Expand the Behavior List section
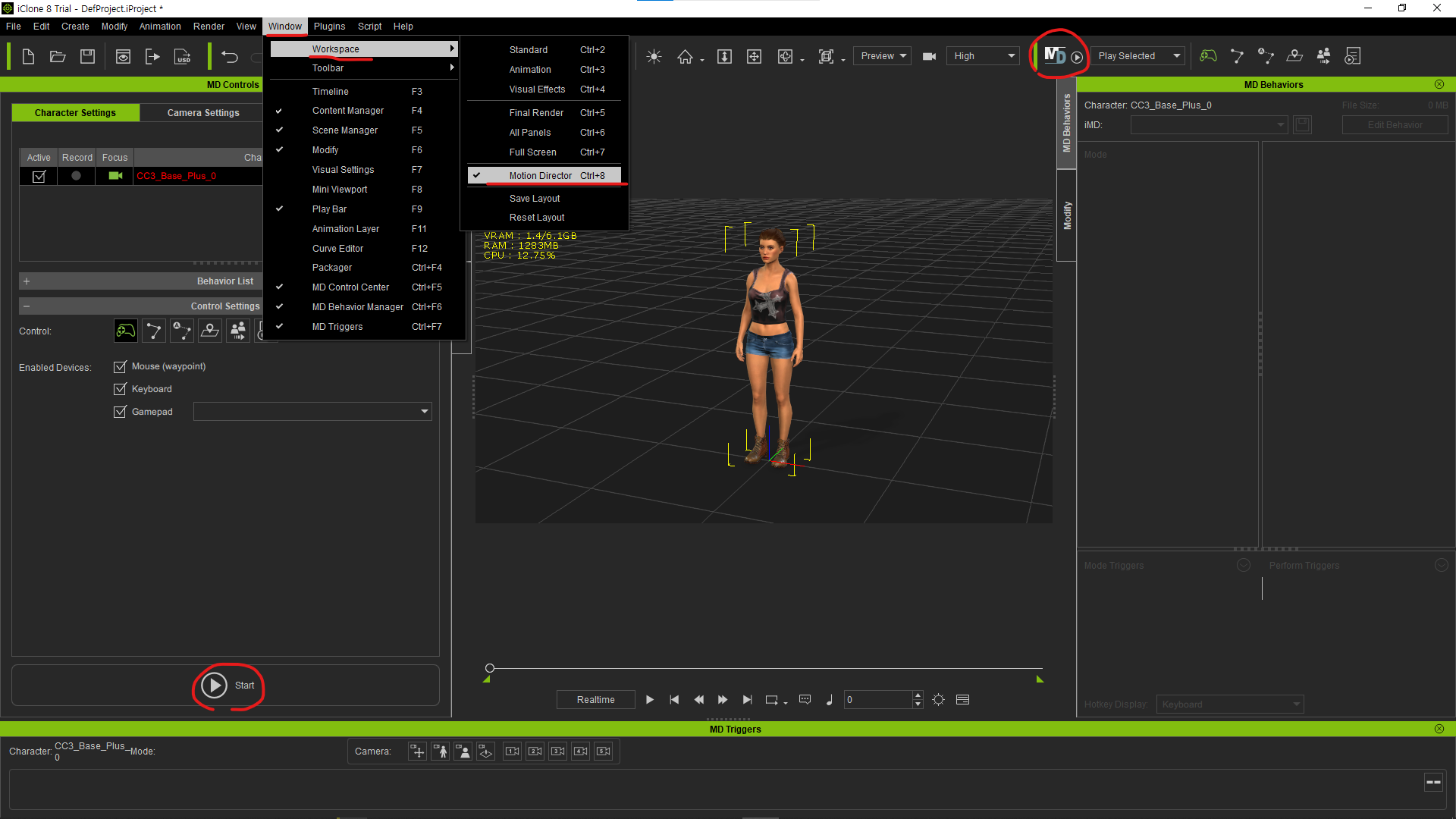The width and height of the screenshot is (1456, 819). [27, 281]
